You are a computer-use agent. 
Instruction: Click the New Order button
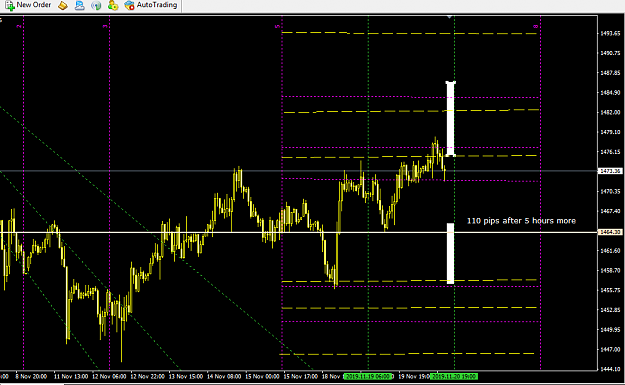coord(28,5)
